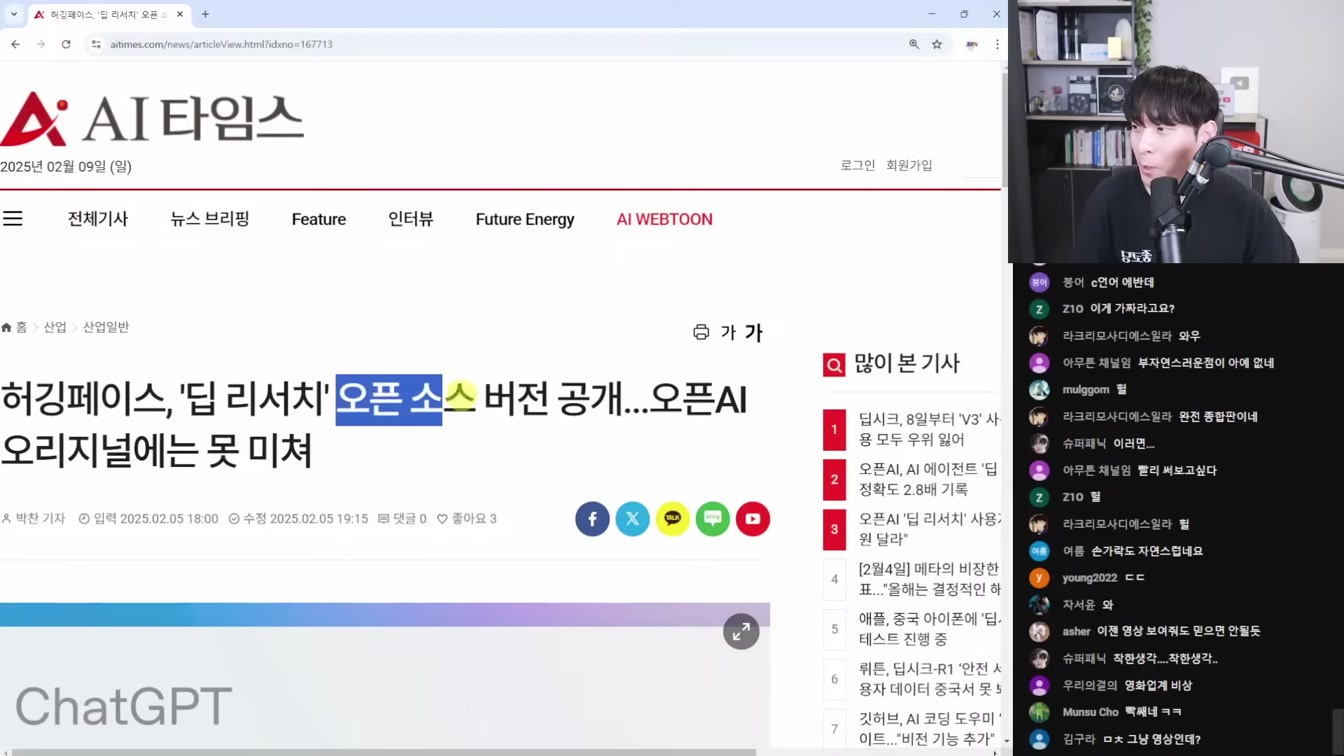Click chat user young2022 avatar
The image size is (1344, 756).
click(1040, 578)
